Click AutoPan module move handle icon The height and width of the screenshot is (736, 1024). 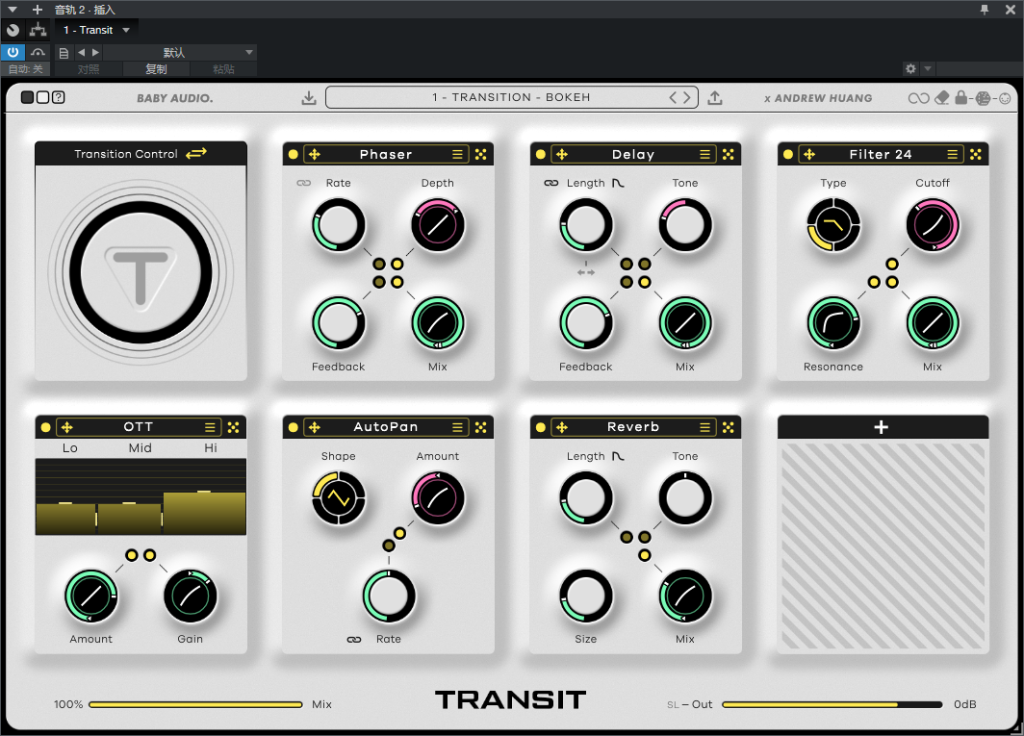[315, 427]
